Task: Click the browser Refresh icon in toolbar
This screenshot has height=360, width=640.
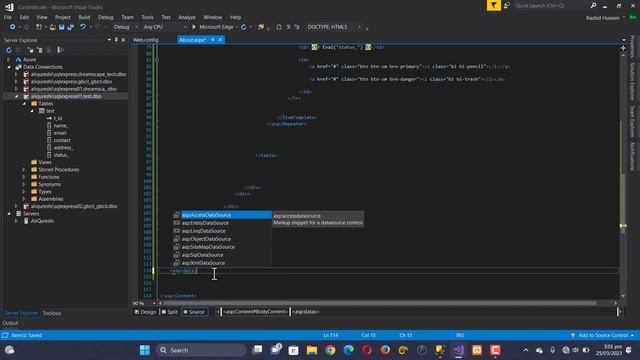Action: tap(244, 27)
